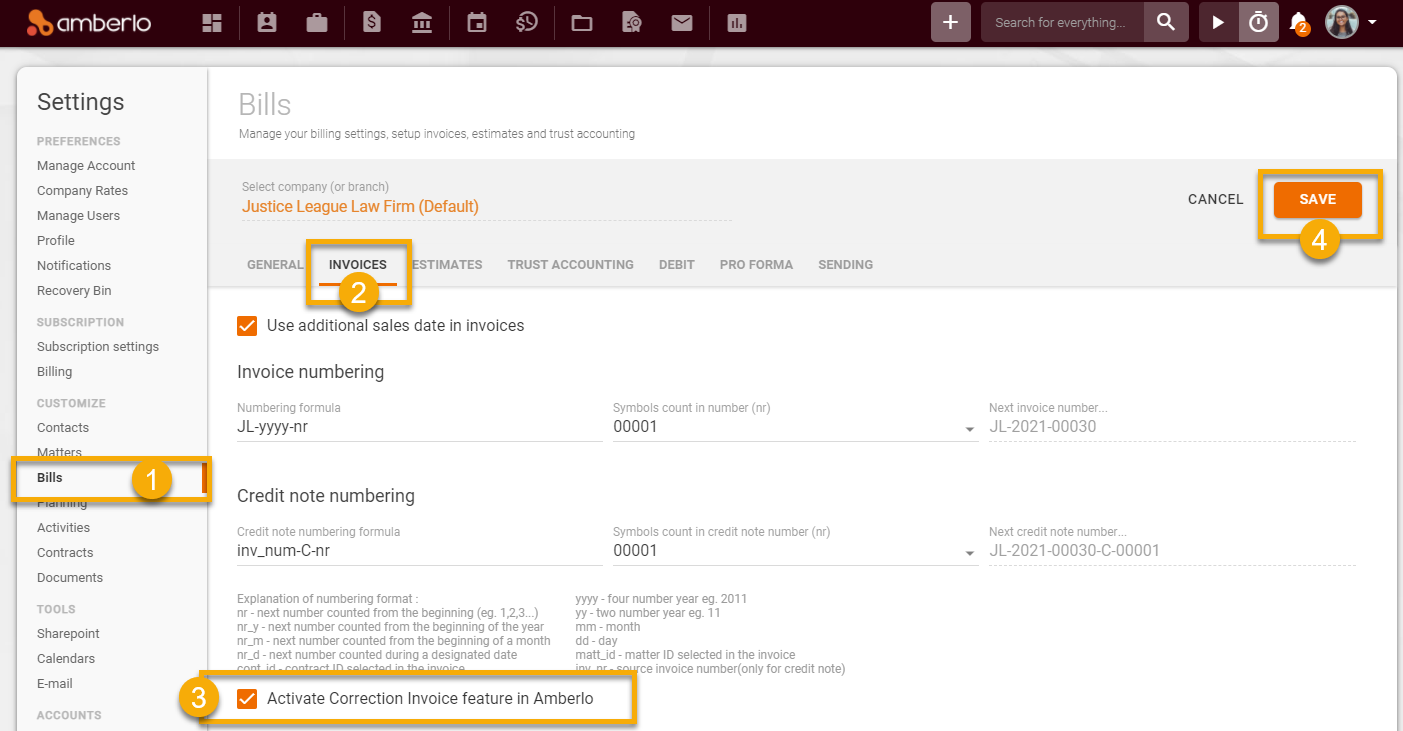Click the 'Search for everything' field
The image size is (1403, 731).
tap(1062, 22)
